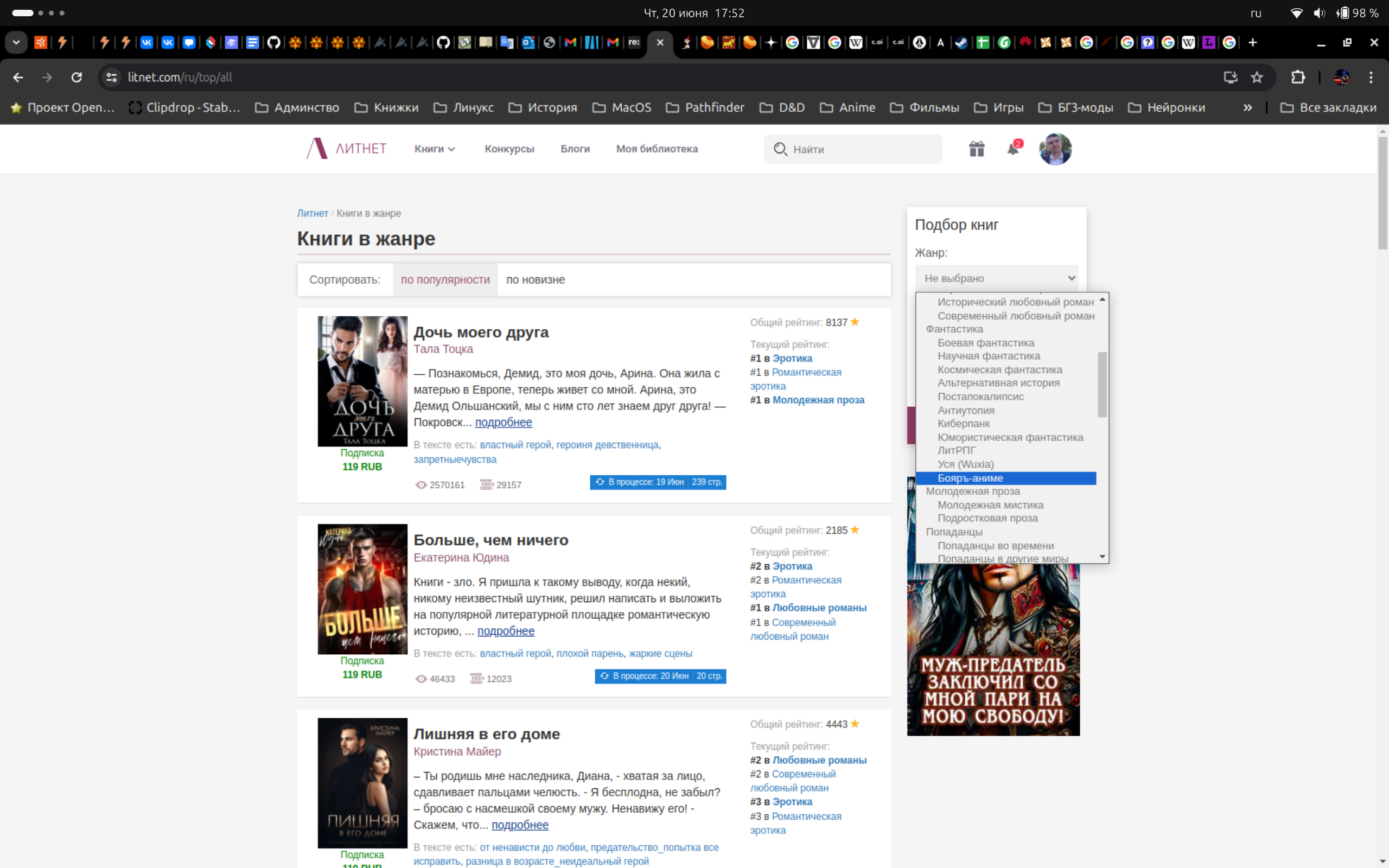Switch to the Steam tab
Image resolution: width=1389 pixels, height=868 pixels.
[961, 42]
